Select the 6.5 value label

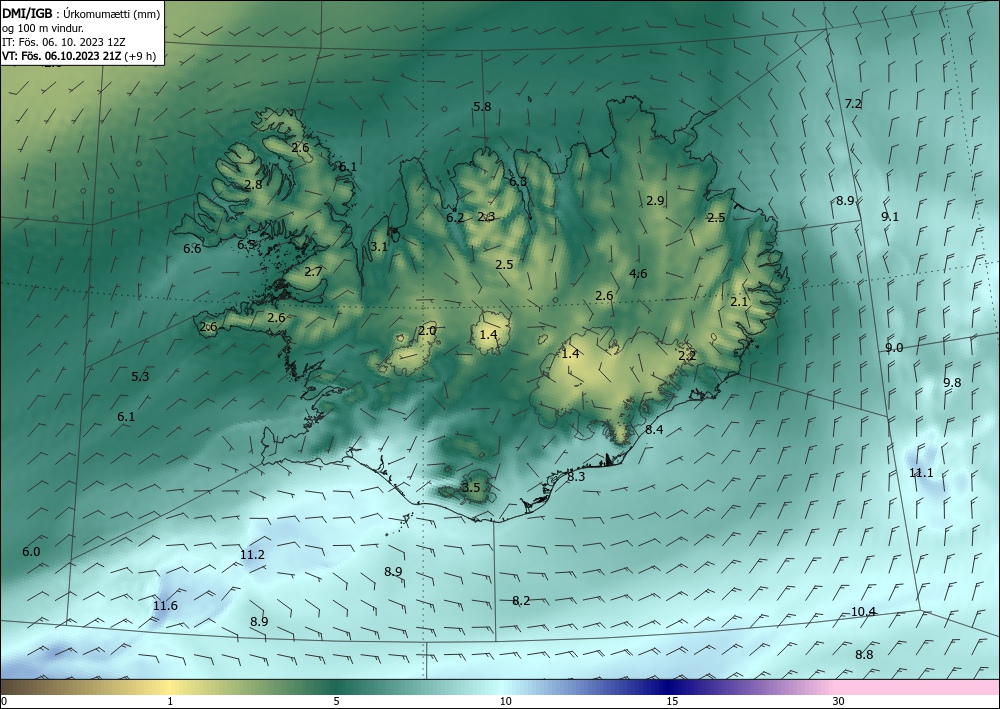pyautogui.click(x=246, y=244)
